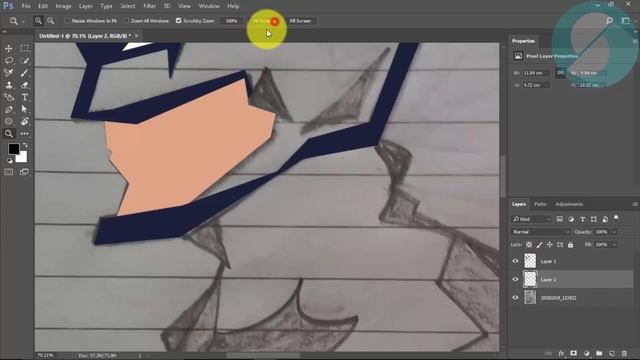This screenshot has width=640, height=360.
Task: Enable Resize Windows to Fit checkbox
Action: [x=67, y=20]
